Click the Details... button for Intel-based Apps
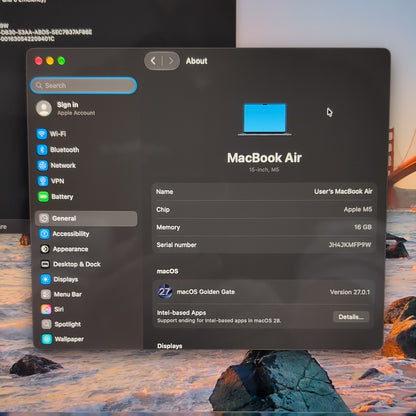Screen dimensions: 416x416 pos(351,317)
